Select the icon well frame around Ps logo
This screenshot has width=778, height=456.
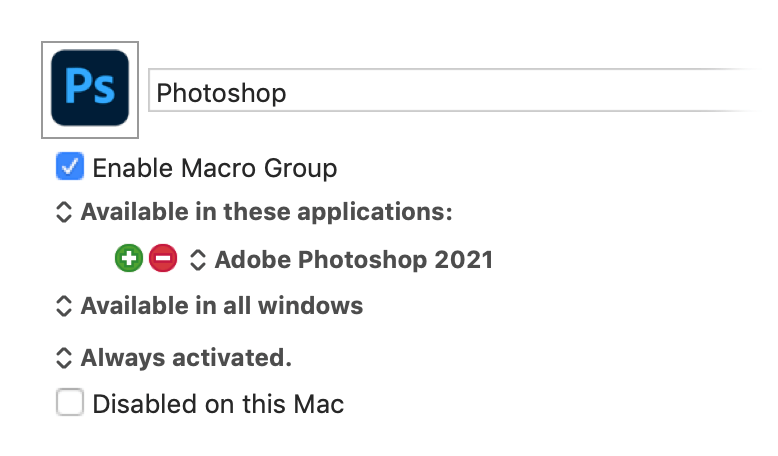(x=90, y=90)
